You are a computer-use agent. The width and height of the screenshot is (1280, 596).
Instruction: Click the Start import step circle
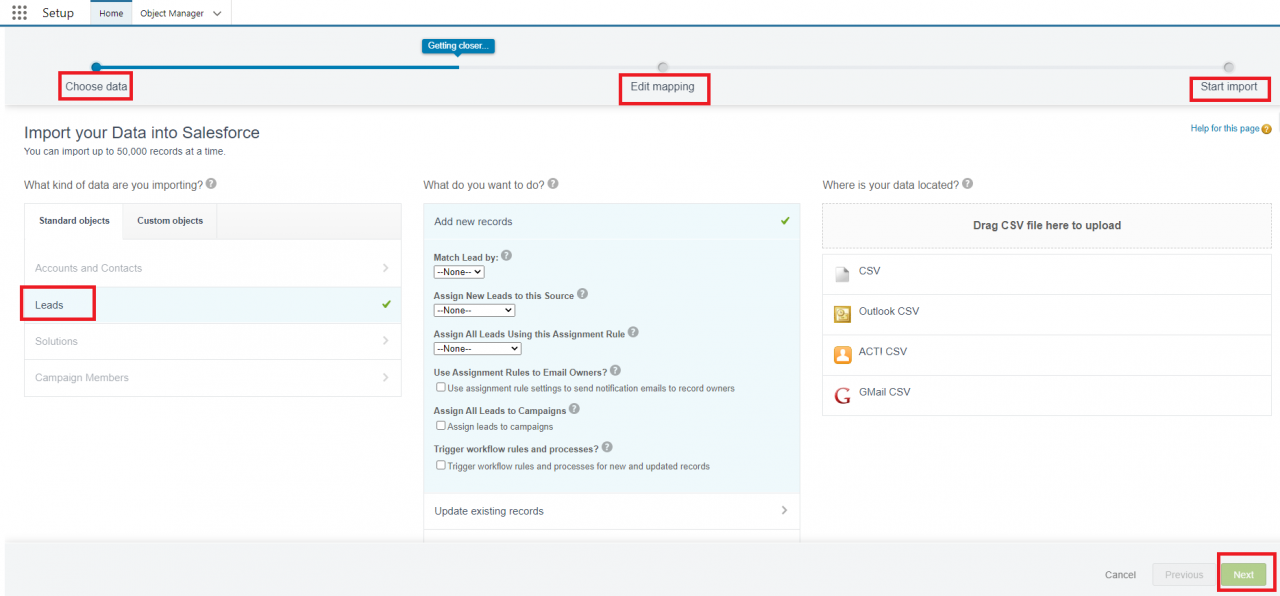point(1228,67)
